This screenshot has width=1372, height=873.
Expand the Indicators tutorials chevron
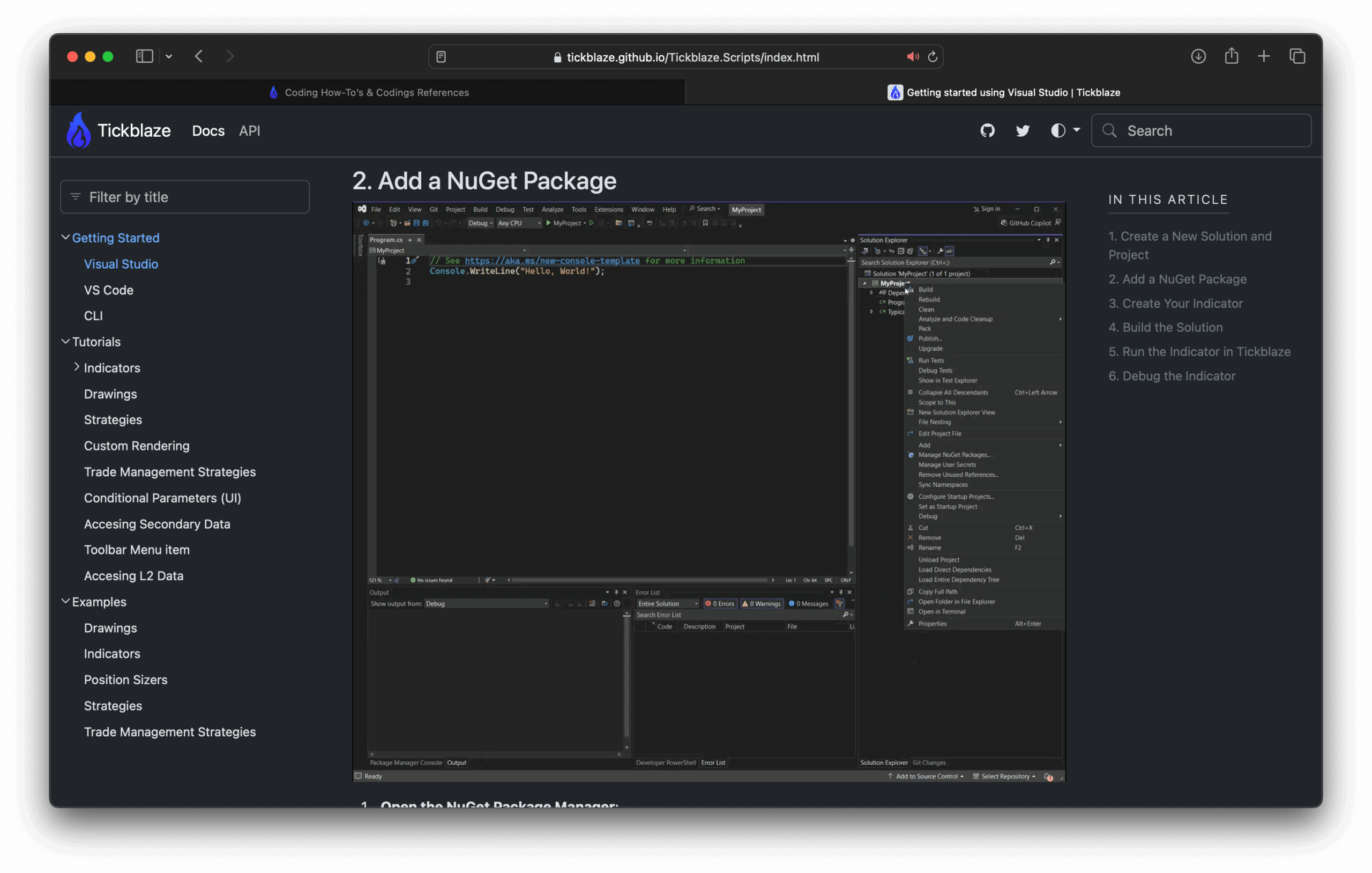pos(76,367)
